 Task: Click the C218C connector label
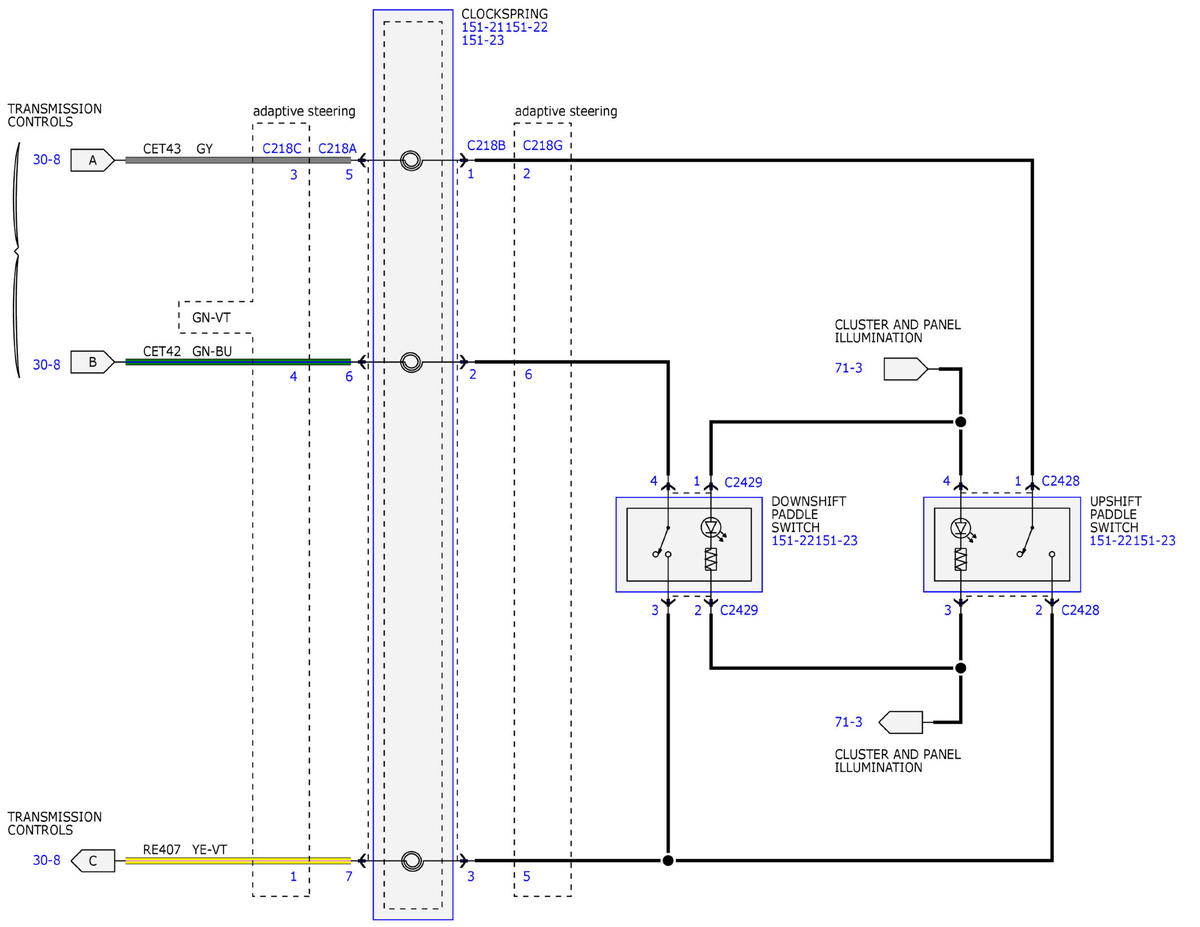click(281, 149)
